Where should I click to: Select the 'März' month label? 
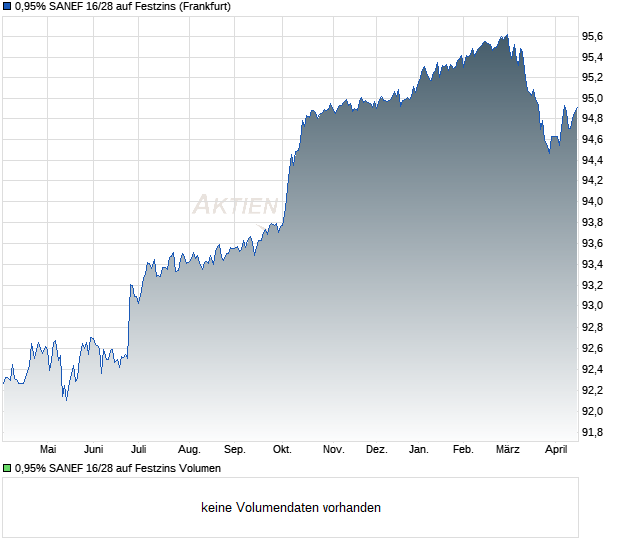(x=507, y=449)
